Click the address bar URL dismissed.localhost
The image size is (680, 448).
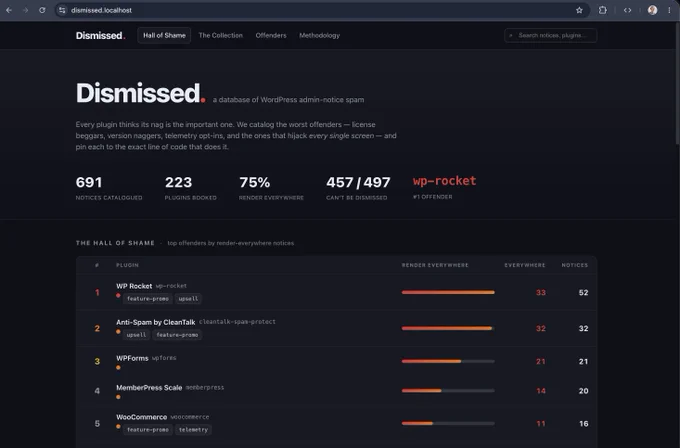click(101, 10)
